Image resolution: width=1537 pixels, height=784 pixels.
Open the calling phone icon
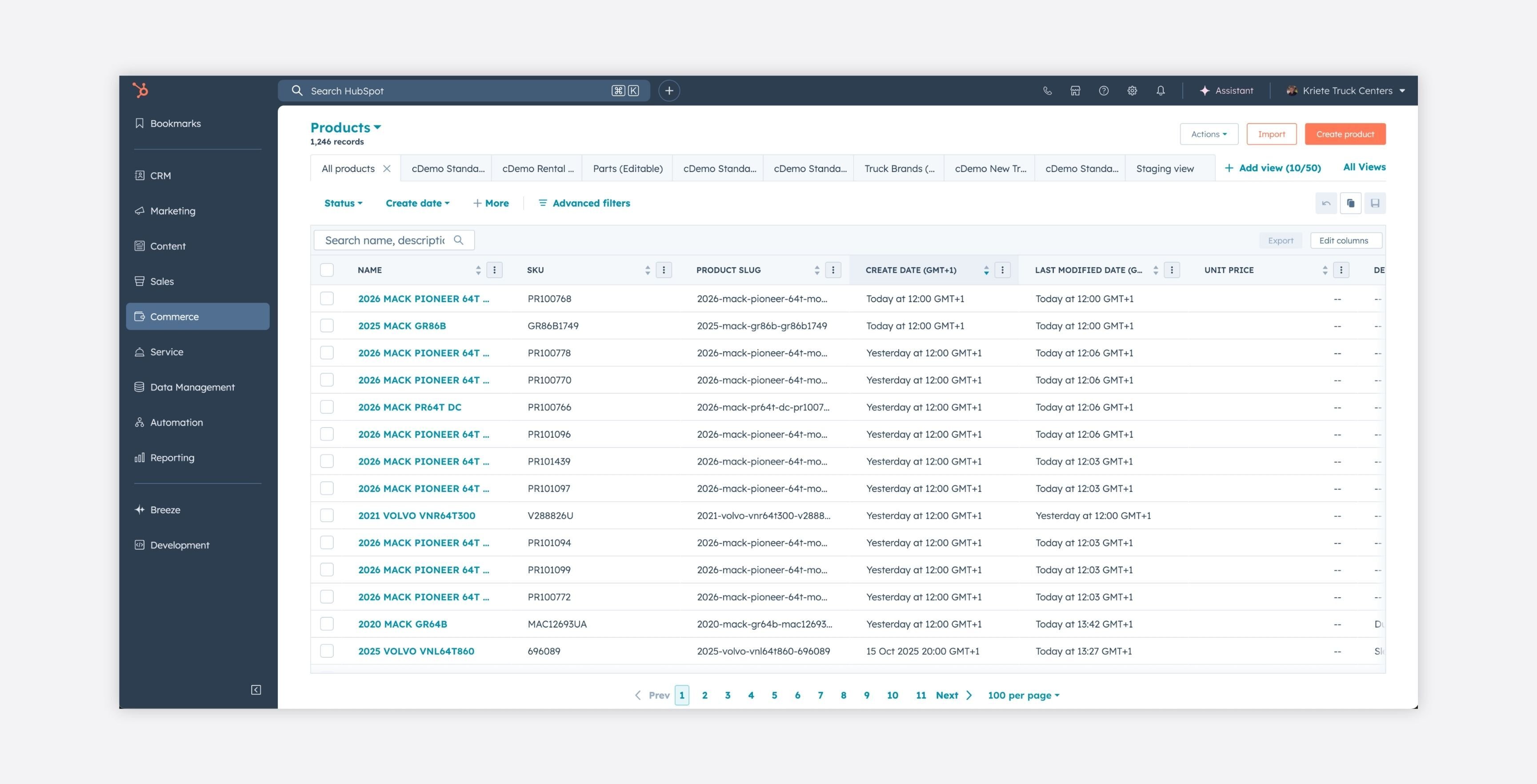click(x=1047, y=90)
